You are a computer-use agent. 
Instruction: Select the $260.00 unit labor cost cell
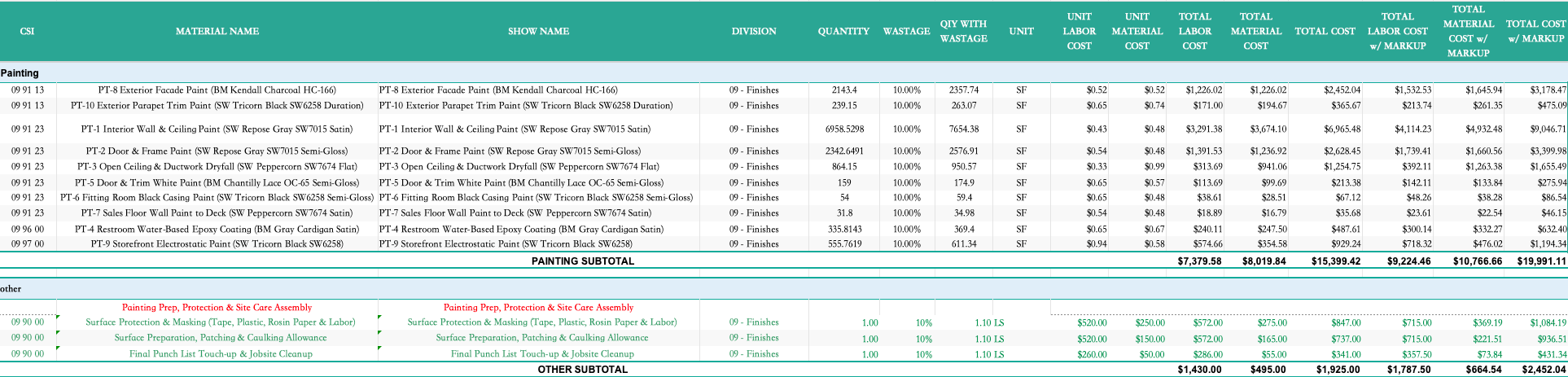[x=1092, y=355]
